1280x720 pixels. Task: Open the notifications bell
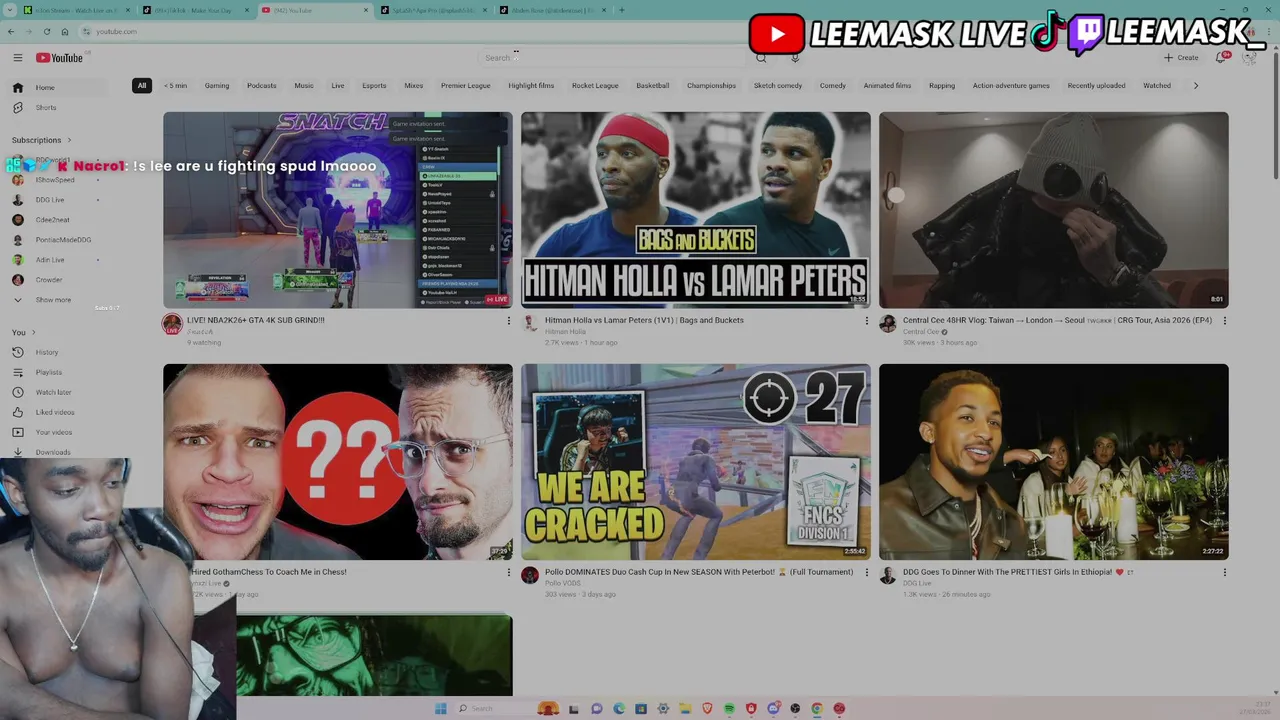tap(1221, 58)
